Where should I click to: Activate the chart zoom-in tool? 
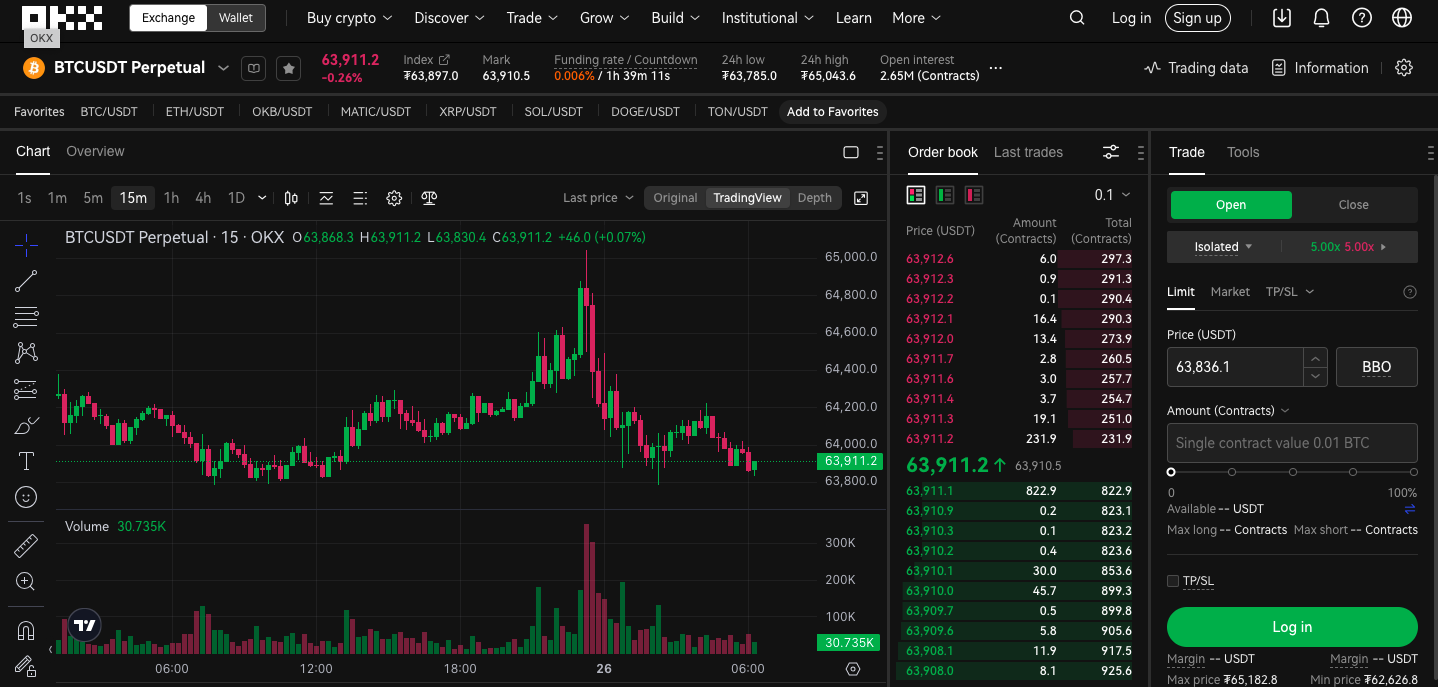point(26,581)
